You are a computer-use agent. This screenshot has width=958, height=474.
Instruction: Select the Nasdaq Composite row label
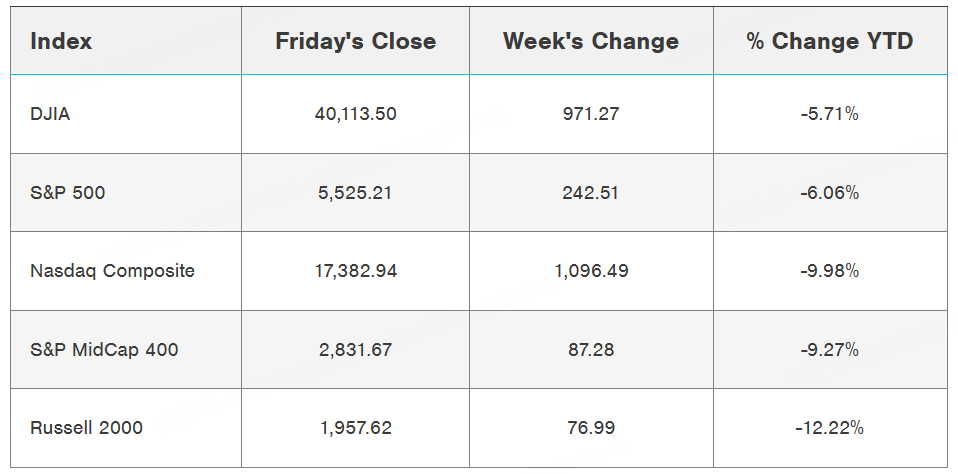click(112, 270)
